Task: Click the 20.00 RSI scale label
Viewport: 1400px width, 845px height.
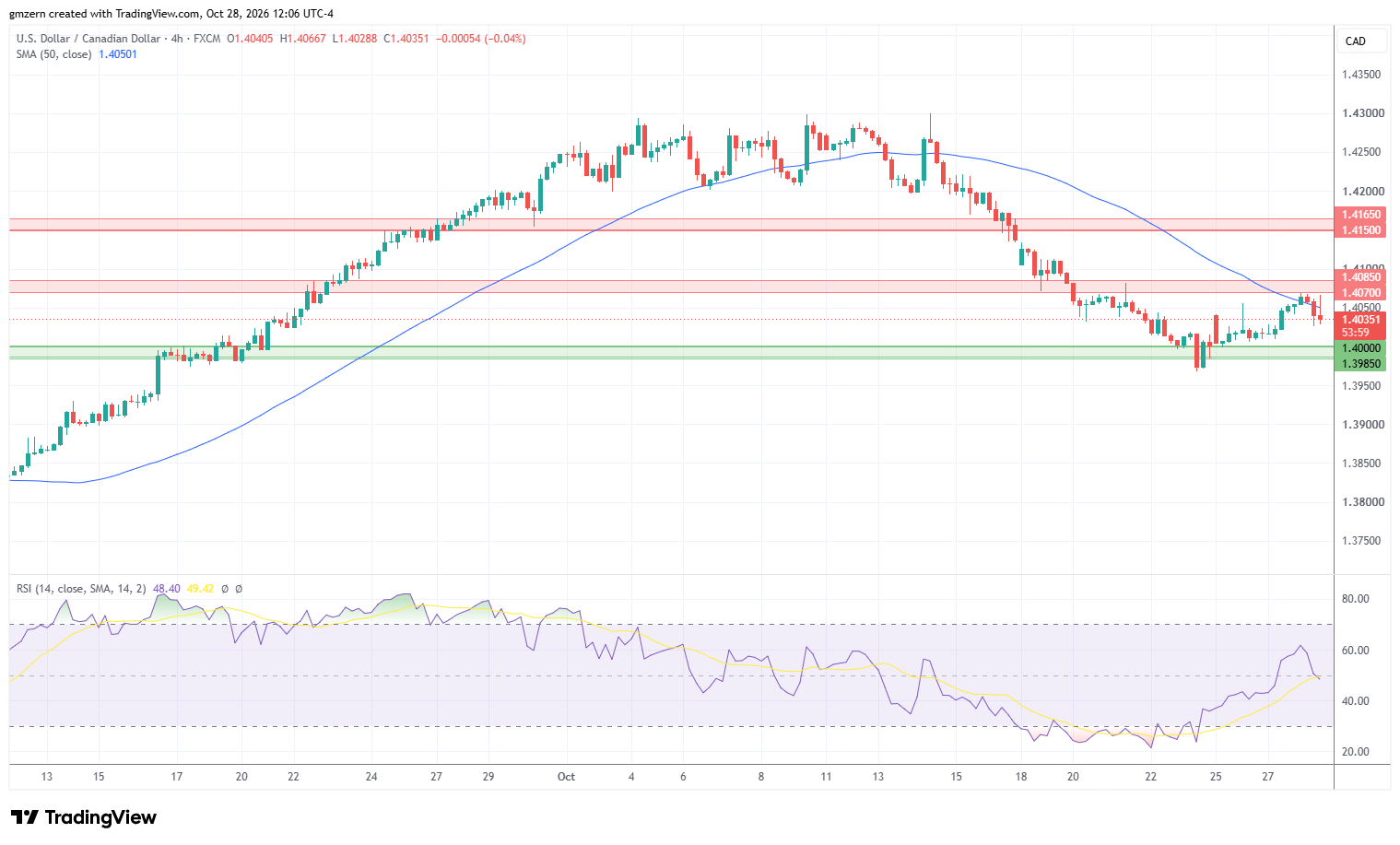Action: (x=1355, y=752)
